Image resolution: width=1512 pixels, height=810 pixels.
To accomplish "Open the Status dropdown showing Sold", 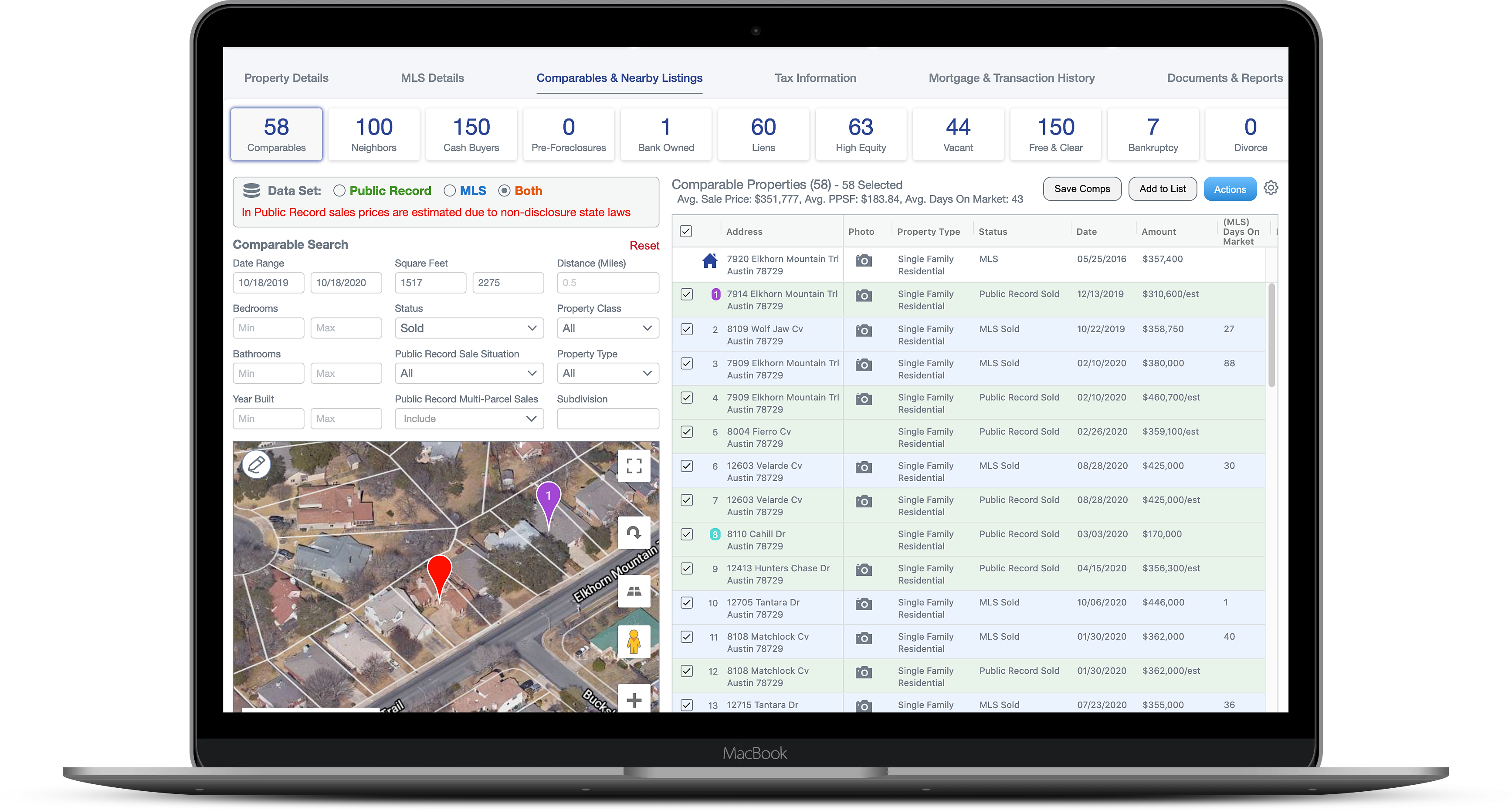I will (x=468, y=328).
